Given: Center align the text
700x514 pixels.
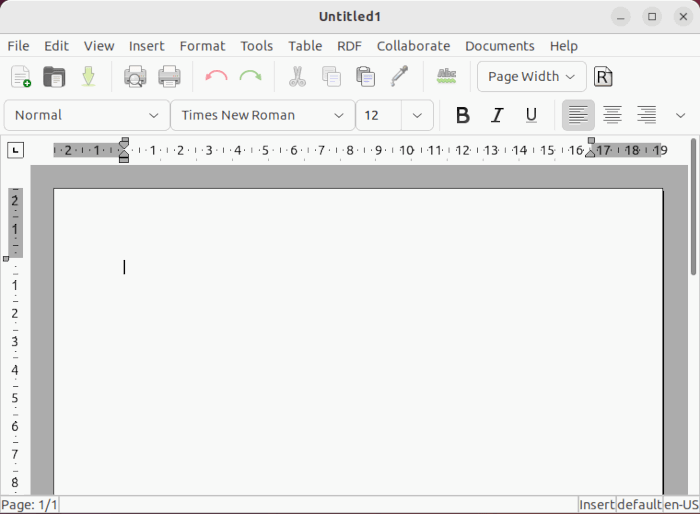Looking at the screenshot, I should (x=612, y=115).
